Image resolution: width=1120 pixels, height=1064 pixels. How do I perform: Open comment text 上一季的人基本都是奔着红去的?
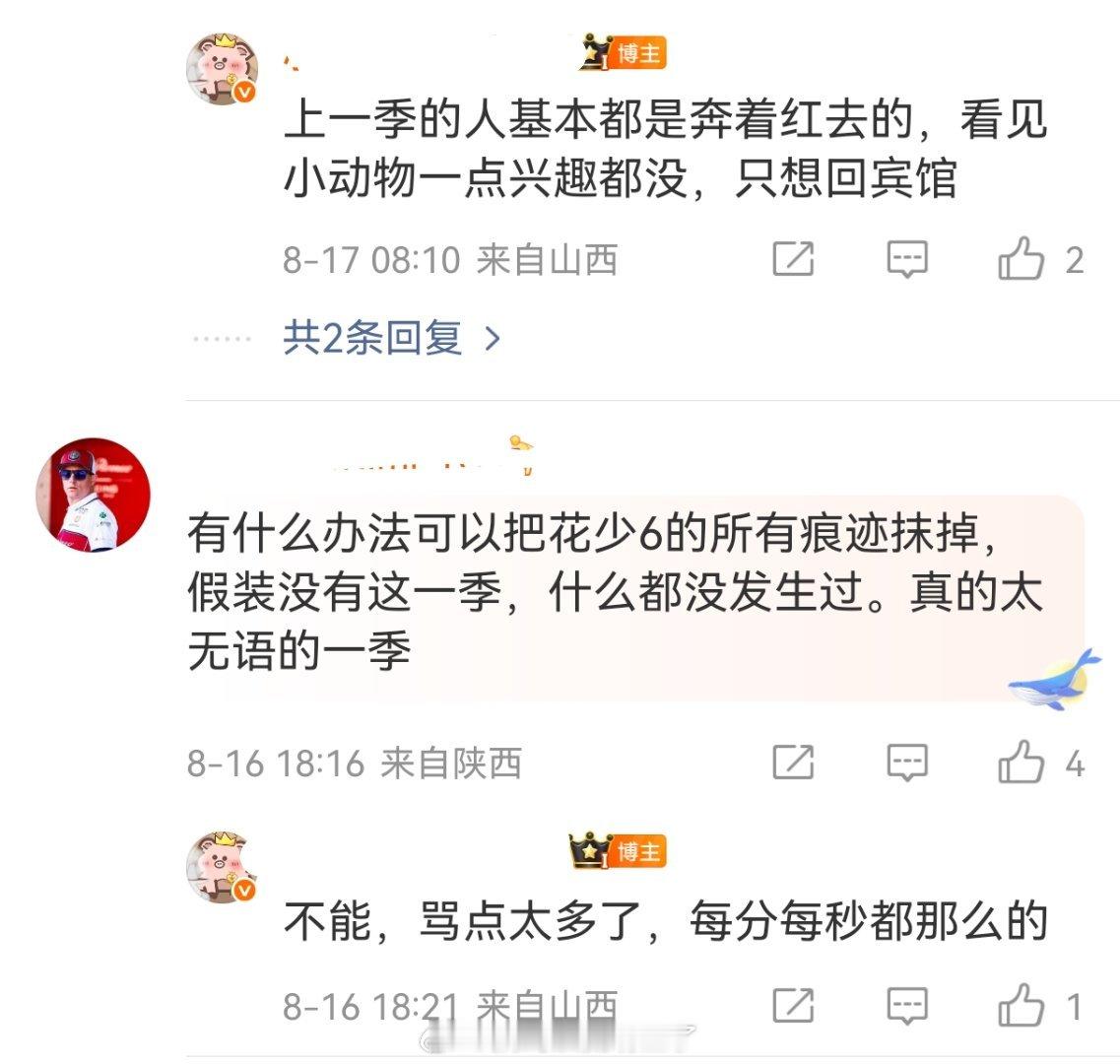click(x=666, y=148)
